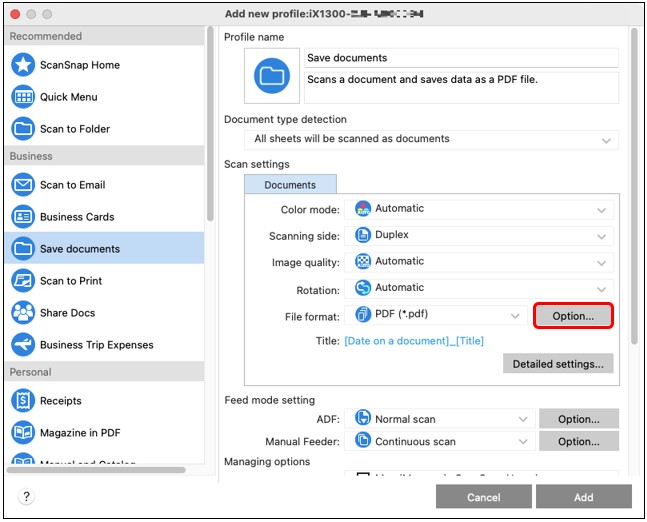Screen dimensions: 647x522
Task: Select the Share Docs people icon
Action: pyautogui.click(x=23, y=313)
